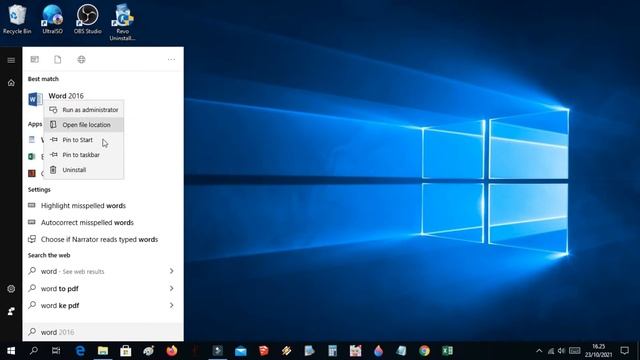Open the Revo Uninstaller desktop shortcut
The height and width of the screenshot is (360, 640).
tap(122, 22)
